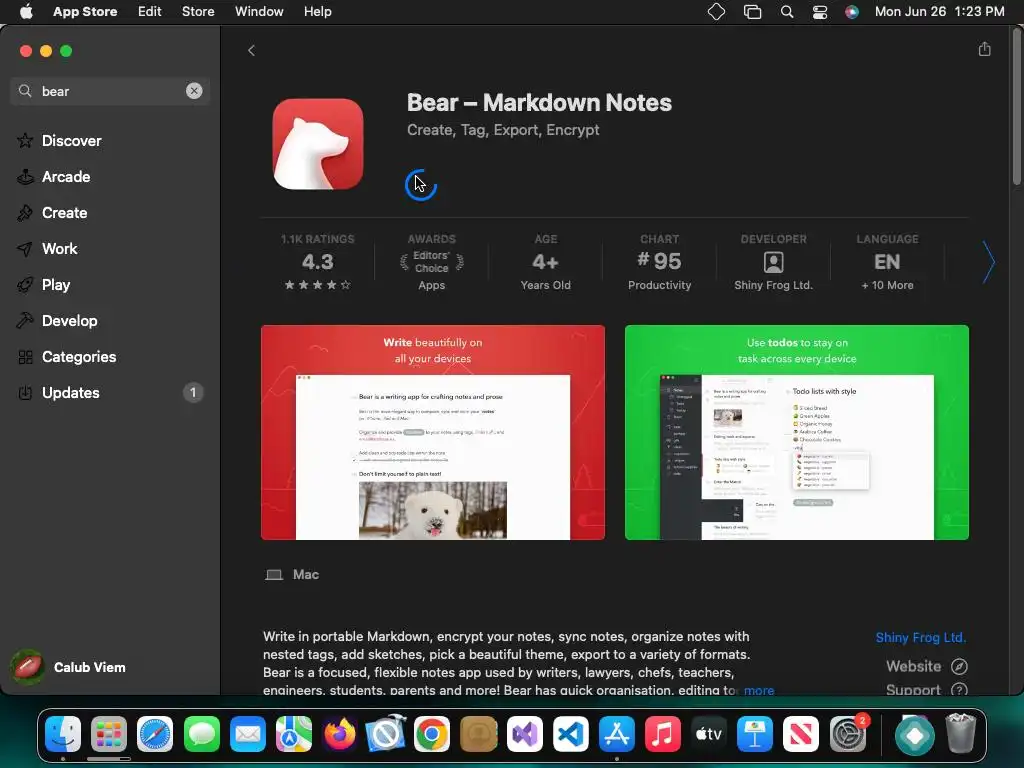Open the red 'Write beautifully' screenshot
Viewport: 1024px width, 768px height.
[433, 432]
